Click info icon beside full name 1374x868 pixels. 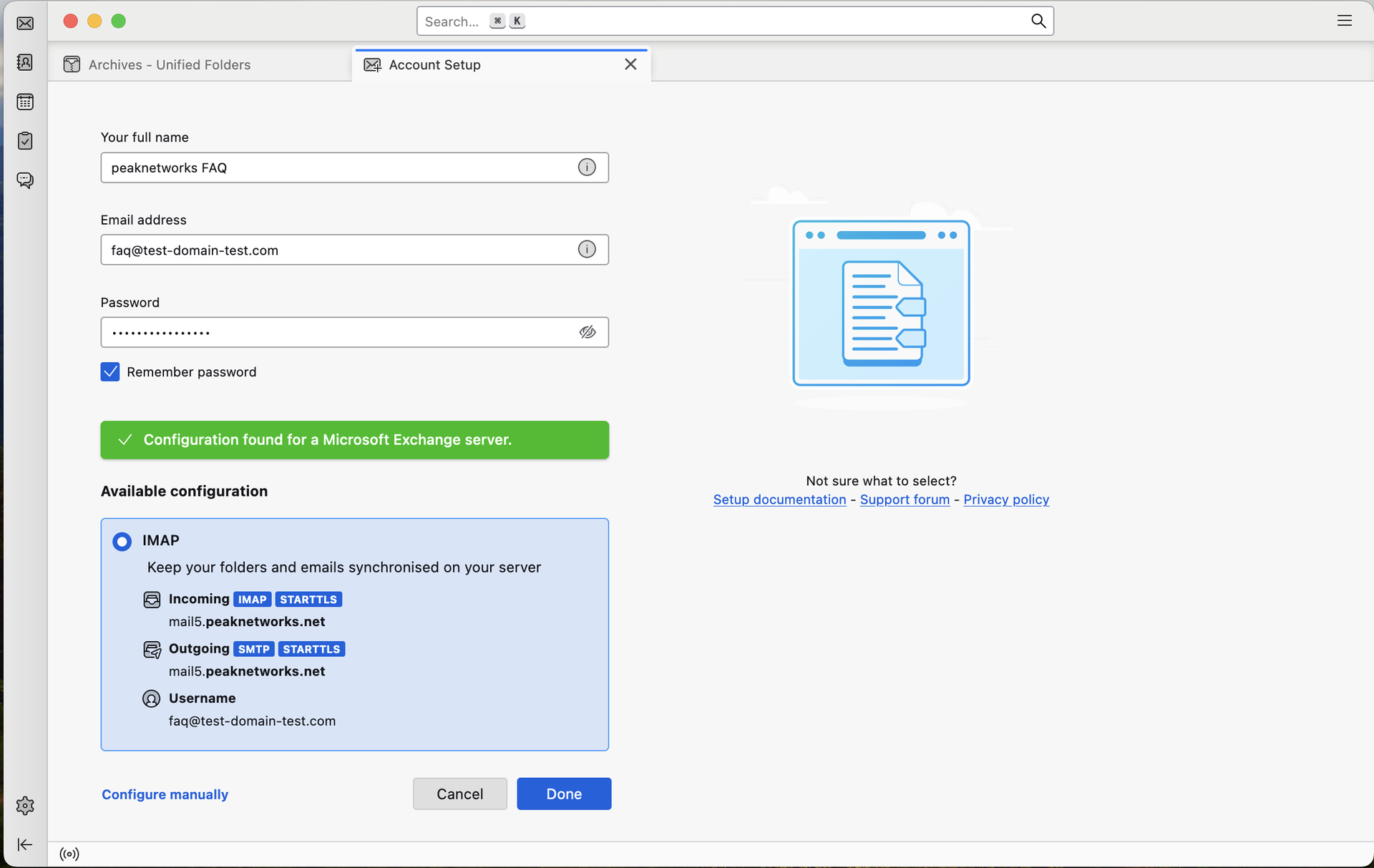tap(587, 167)
